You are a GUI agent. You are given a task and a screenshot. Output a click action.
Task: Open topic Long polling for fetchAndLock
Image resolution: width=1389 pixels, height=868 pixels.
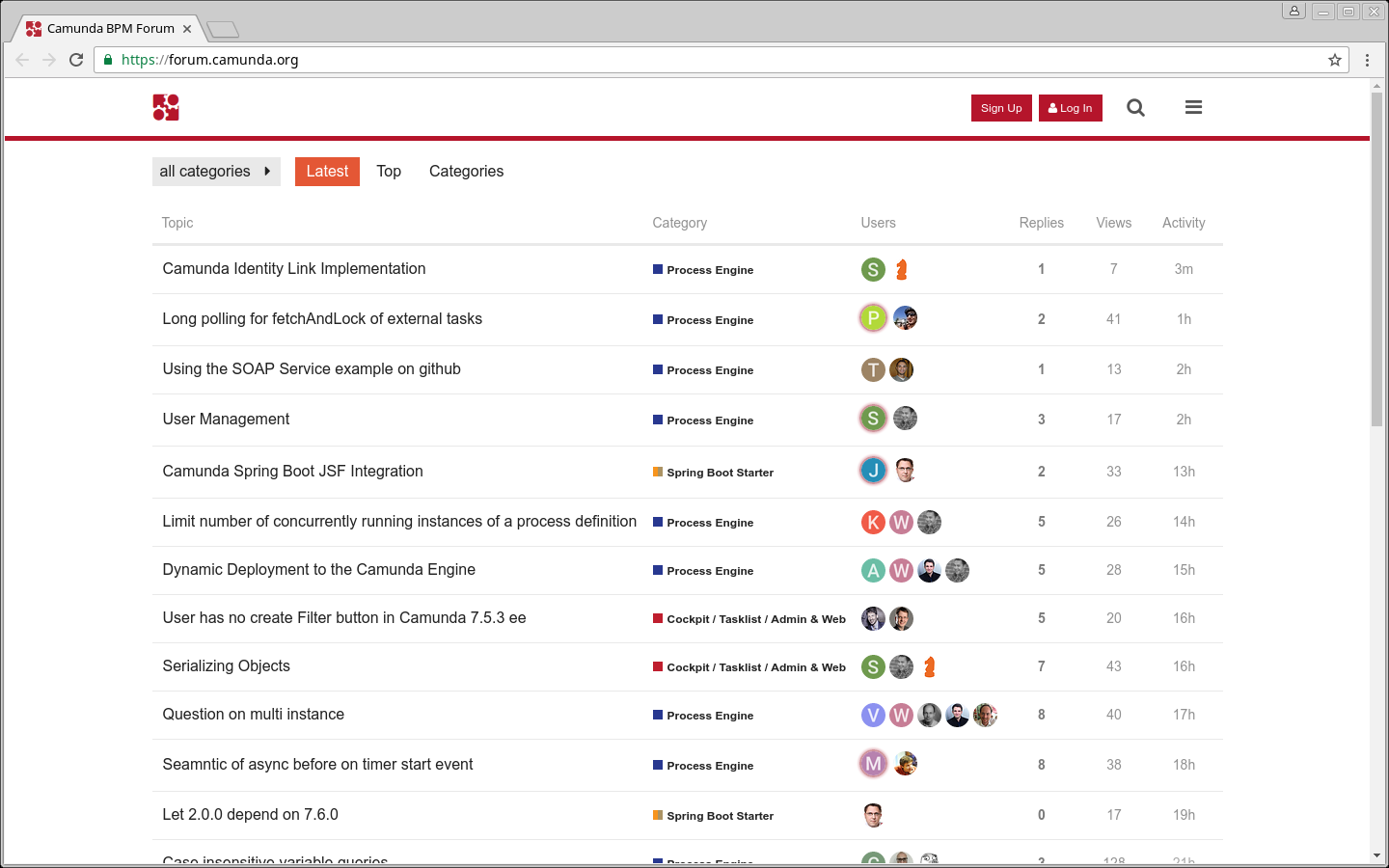click(322, 319)
